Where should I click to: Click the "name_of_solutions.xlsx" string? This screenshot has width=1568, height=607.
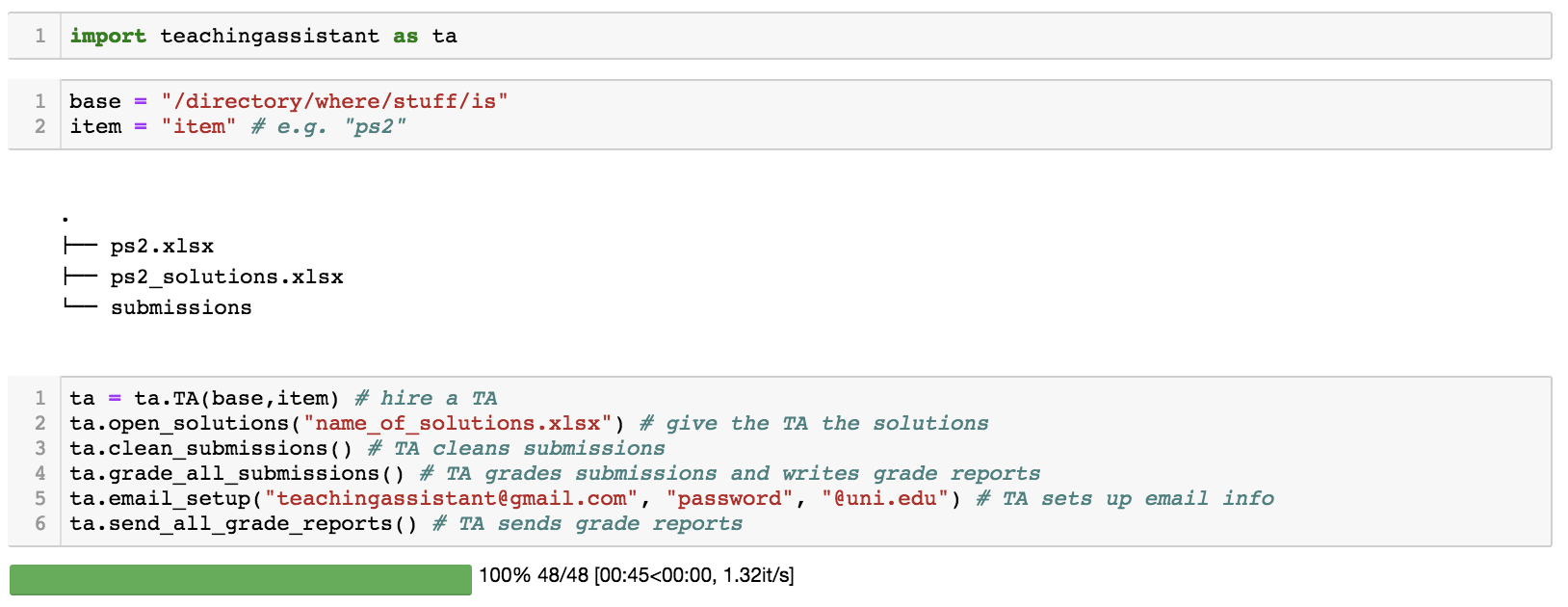point(457,423)
